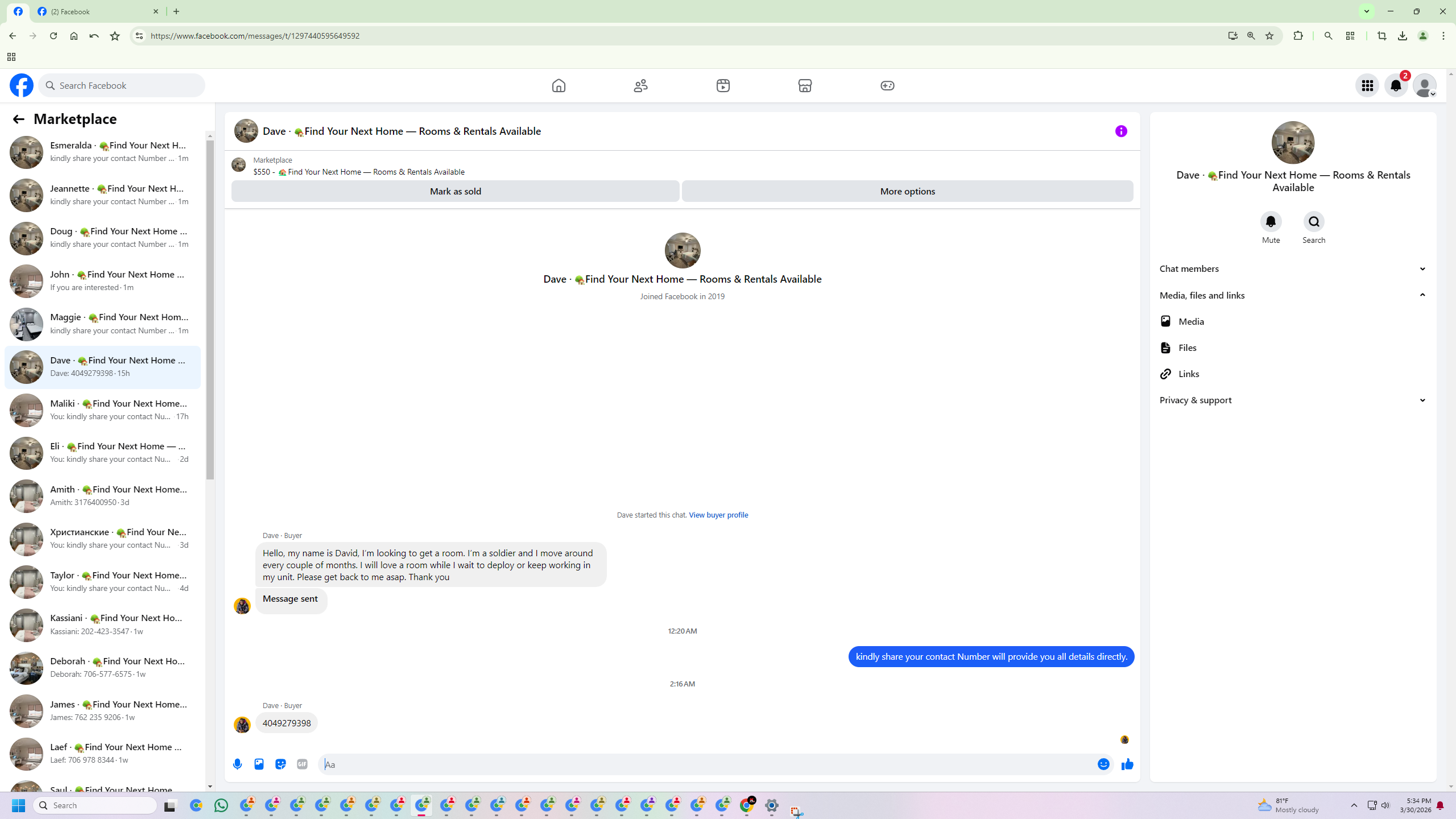Open the GIF picker icon

[302, 764]
